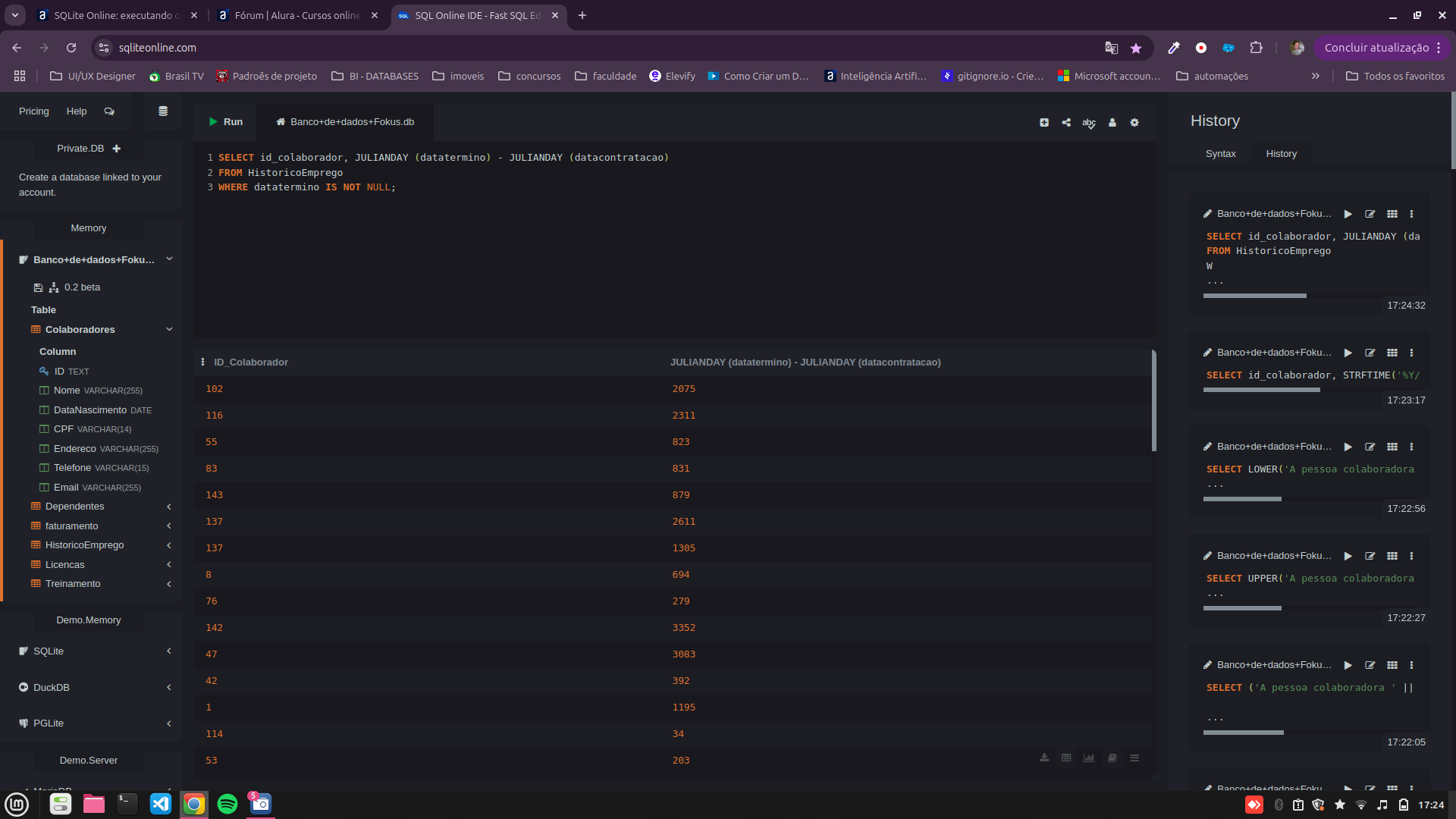
Task: Open the Banco+de+dados+Fokus.db editor tab
Action: tap(345, 122)
